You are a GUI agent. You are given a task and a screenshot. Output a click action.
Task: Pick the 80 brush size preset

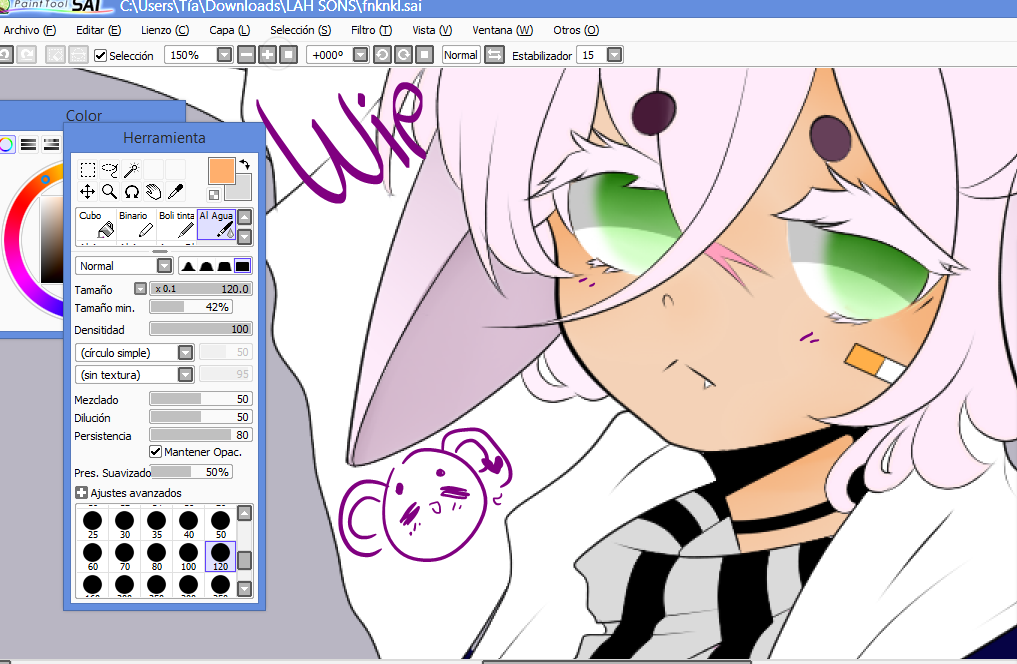(156, 556)
